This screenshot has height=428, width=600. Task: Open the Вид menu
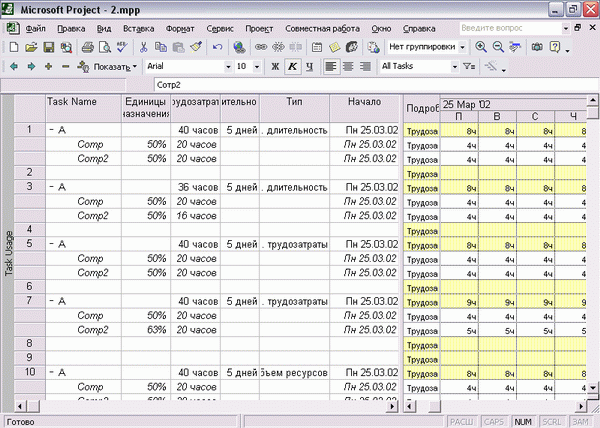coord(104,29)
